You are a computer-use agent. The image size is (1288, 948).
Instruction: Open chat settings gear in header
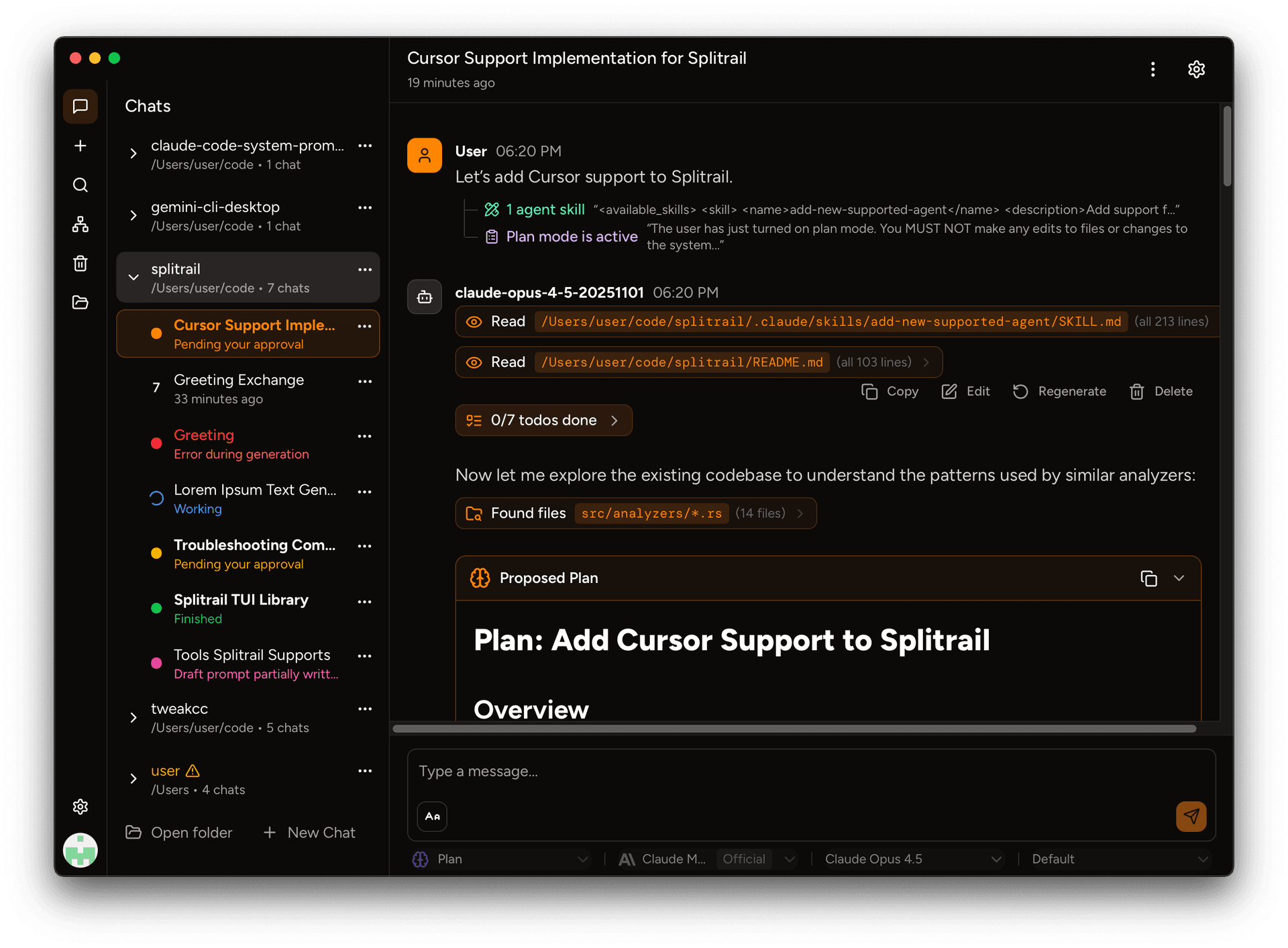coord(1196,69)
